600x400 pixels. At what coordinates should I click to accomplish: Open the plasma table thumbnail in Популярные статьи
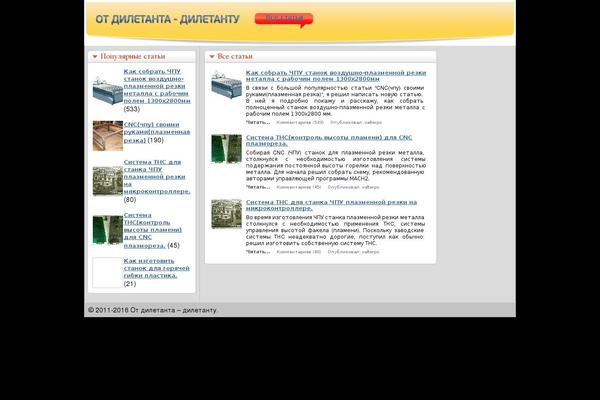point(108,90)
